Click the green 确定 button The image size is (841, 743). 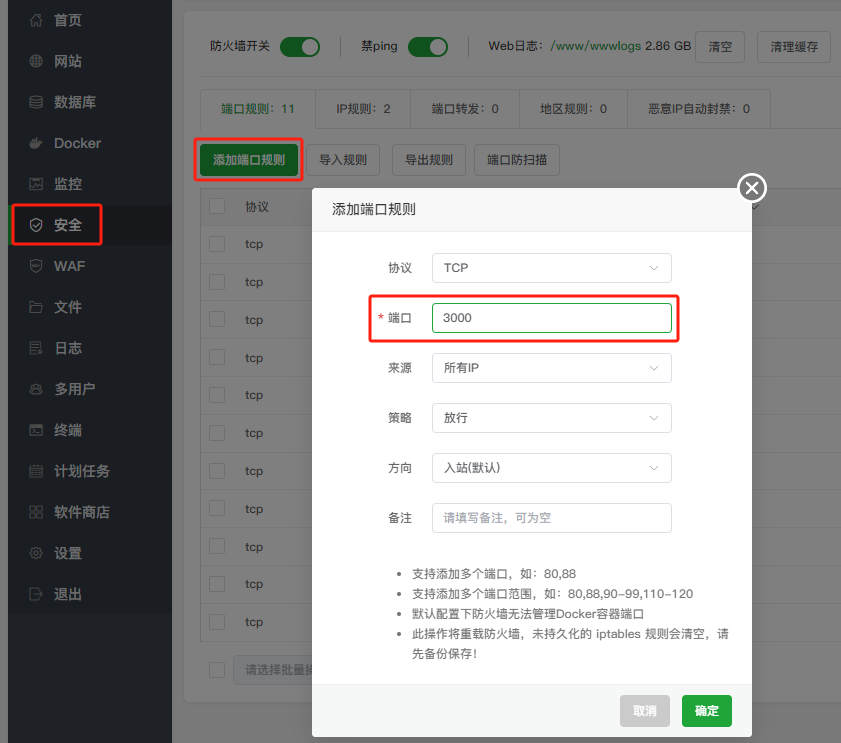point(707,710)
